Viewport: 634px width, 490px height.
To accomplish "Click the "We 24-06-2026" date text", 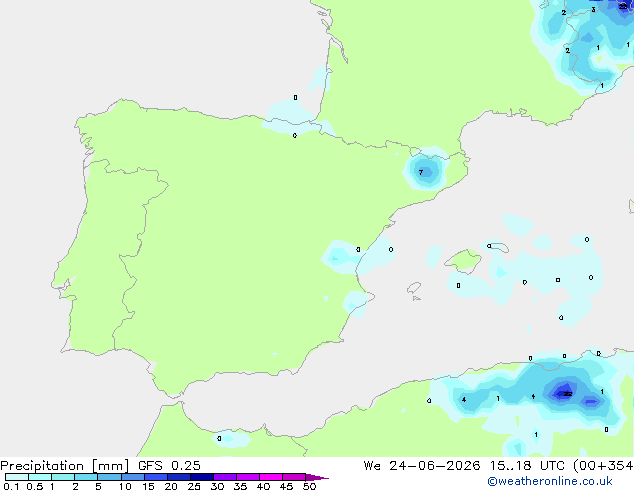I will tap(422, 466).
